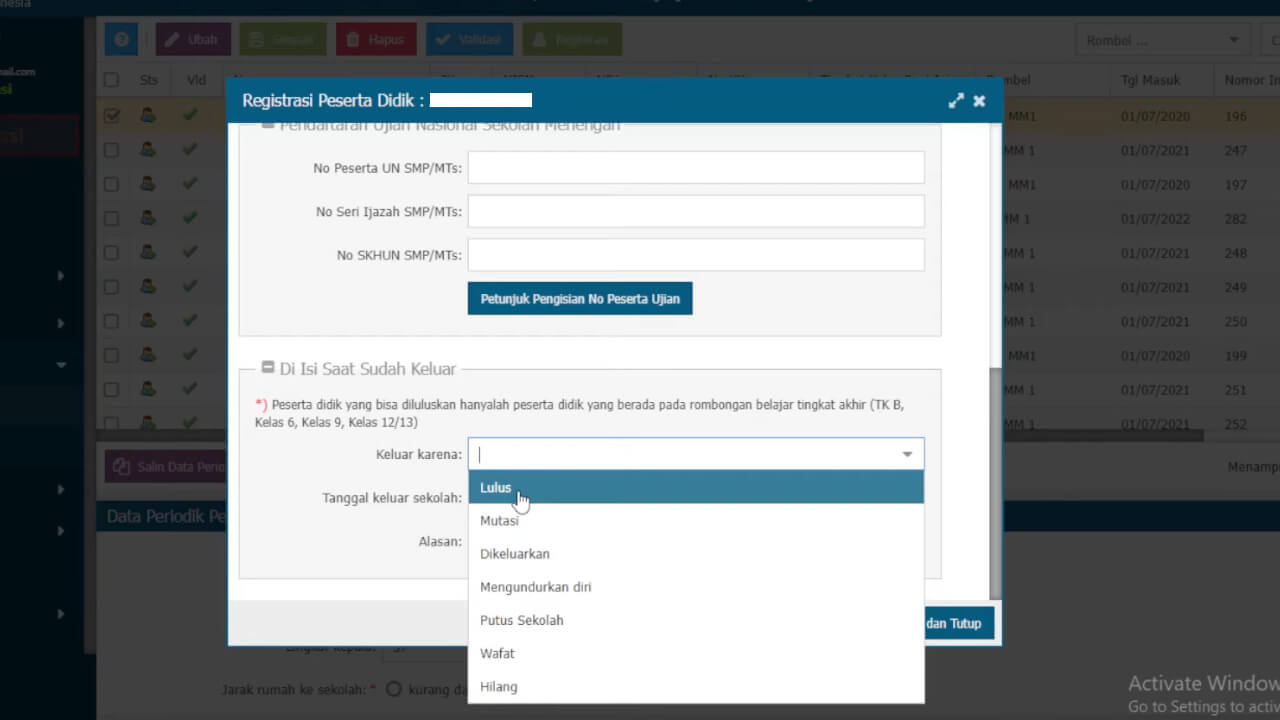Collapse the Pendaftaran Ujian Nasional section

(x=268, y=126)
